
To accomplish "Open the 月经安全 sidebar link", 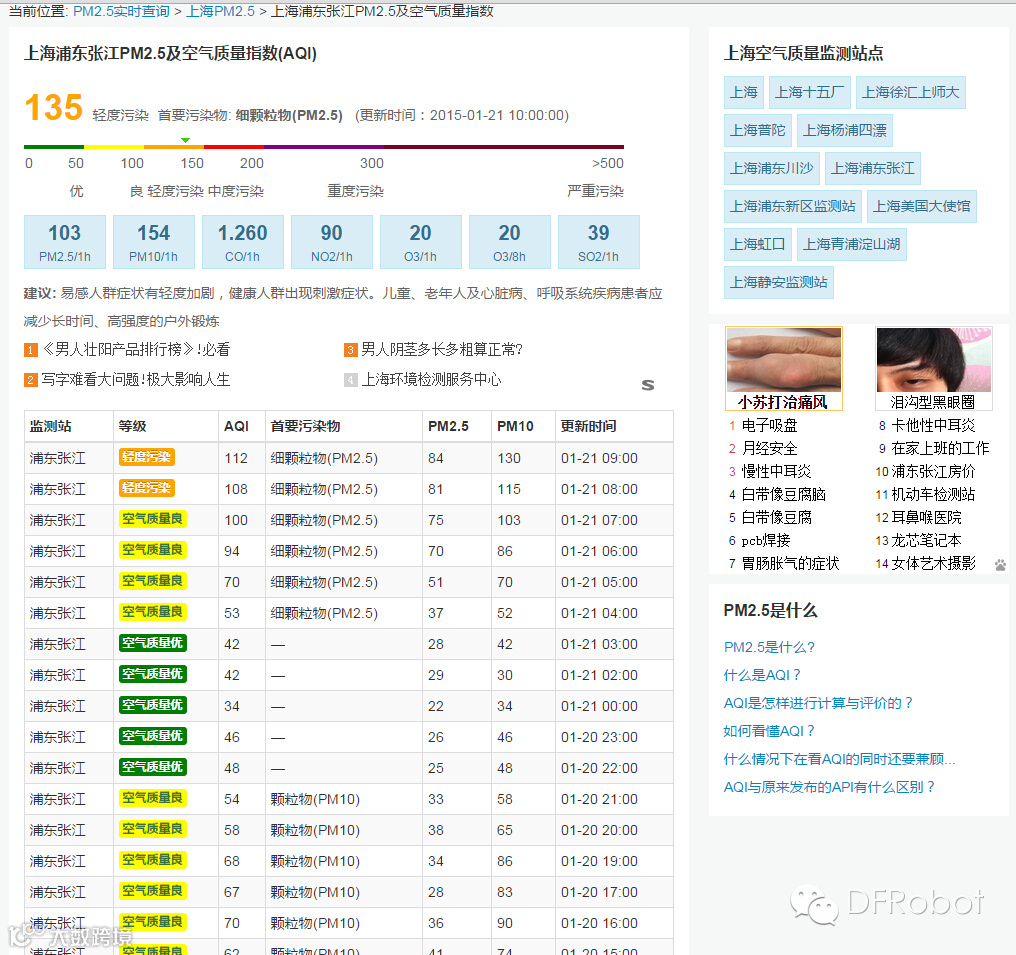I will (x=769, y=448).
